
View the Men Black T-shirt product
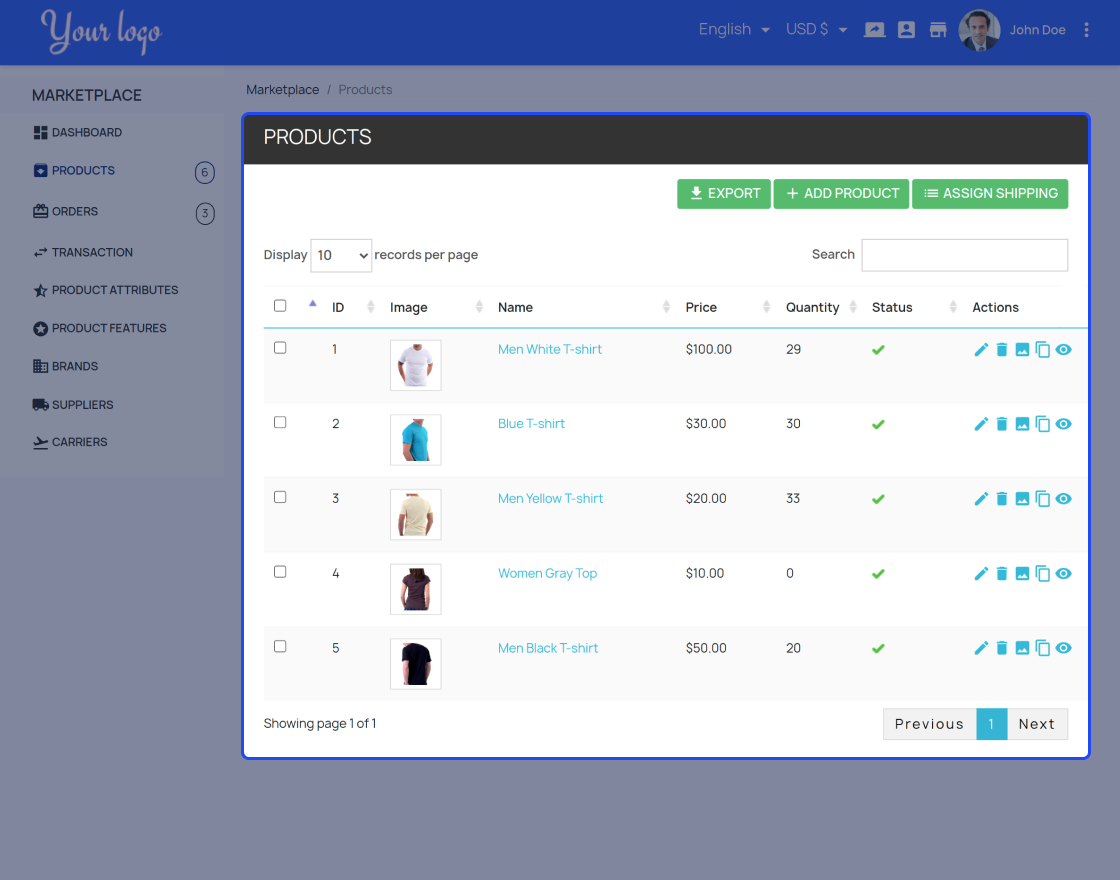pyautogui.click(x=1064, y=648)
